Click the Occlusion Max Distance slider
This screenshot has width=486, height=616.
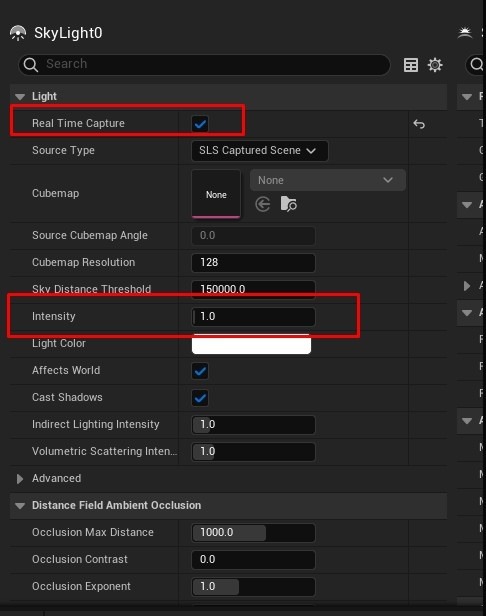[x=253, y=533]
